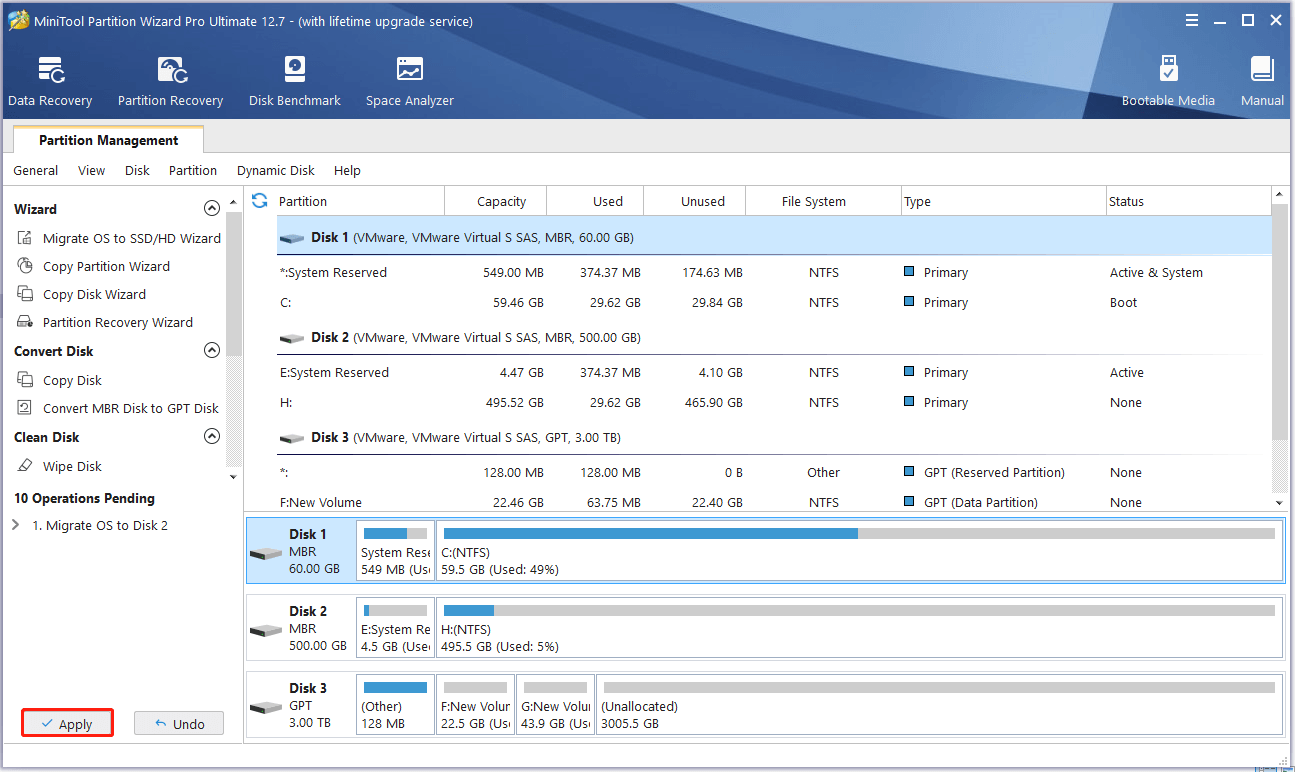Select the H: partition row in list

tap(774, 402)
